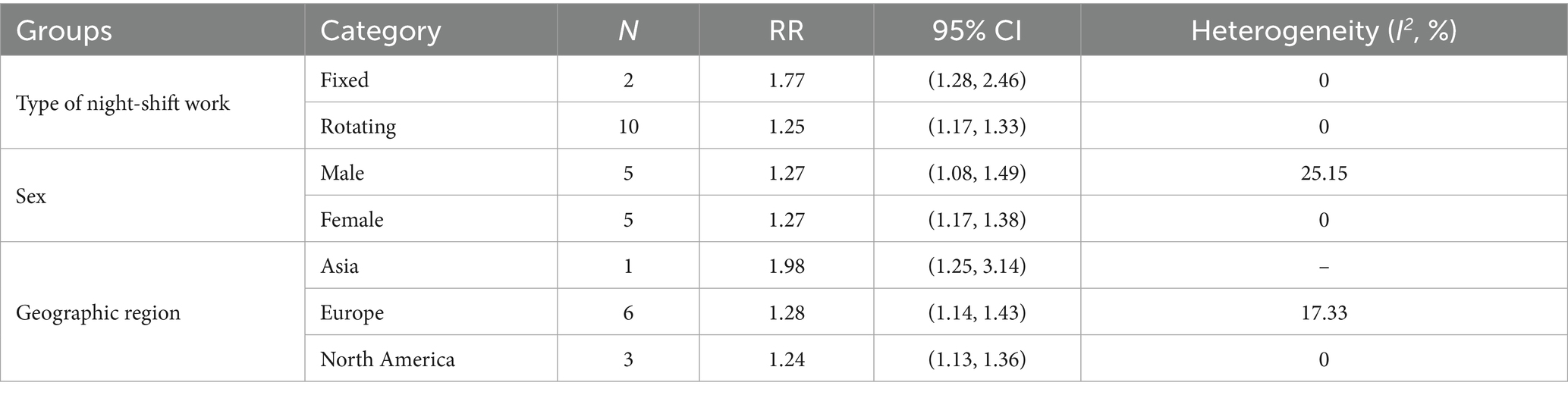1568x395 pixels.
Task: Click the Sex group cell
Action: (31, 196)
